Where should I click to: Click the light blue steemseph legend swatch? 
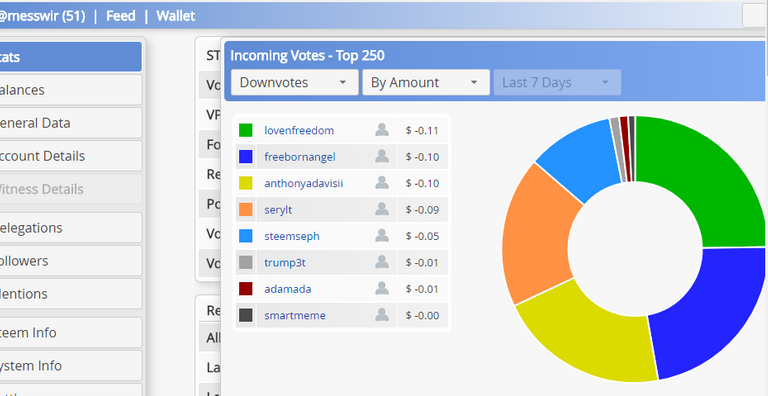(x=245, y=236)
